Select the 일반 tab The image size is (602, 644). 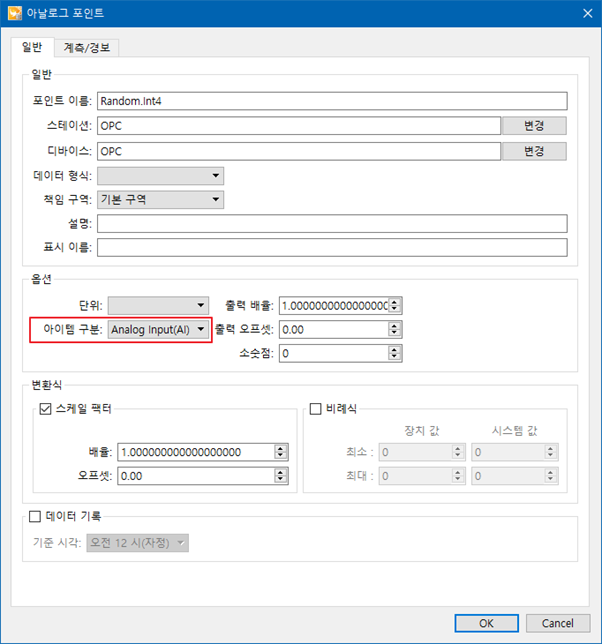[x=32, y=47]
